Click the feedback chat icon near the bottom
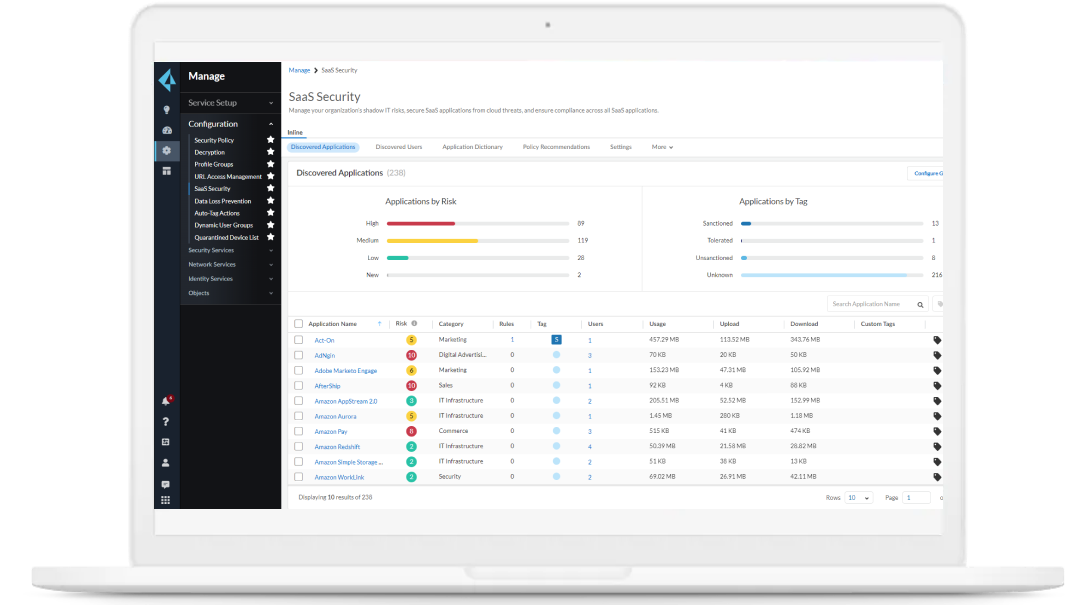 [167, 483]
